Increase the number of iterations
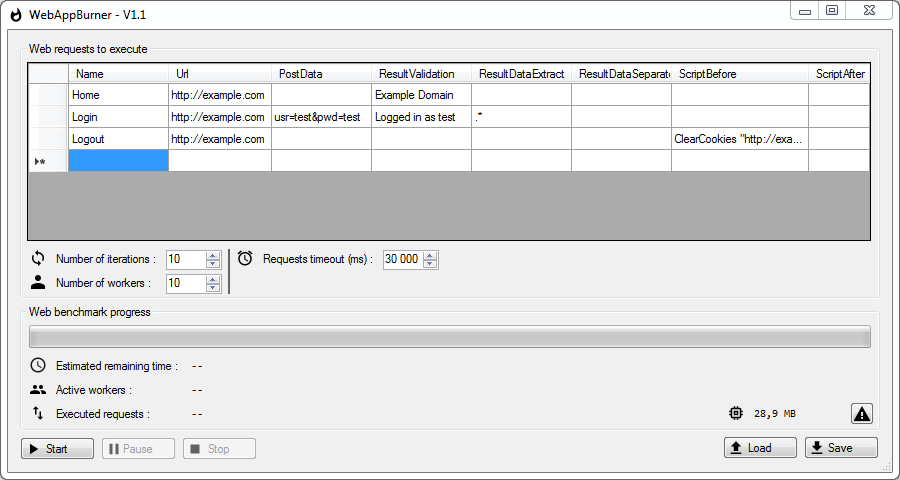The width and height of the screenshot is (900, 480). [213, 256]
